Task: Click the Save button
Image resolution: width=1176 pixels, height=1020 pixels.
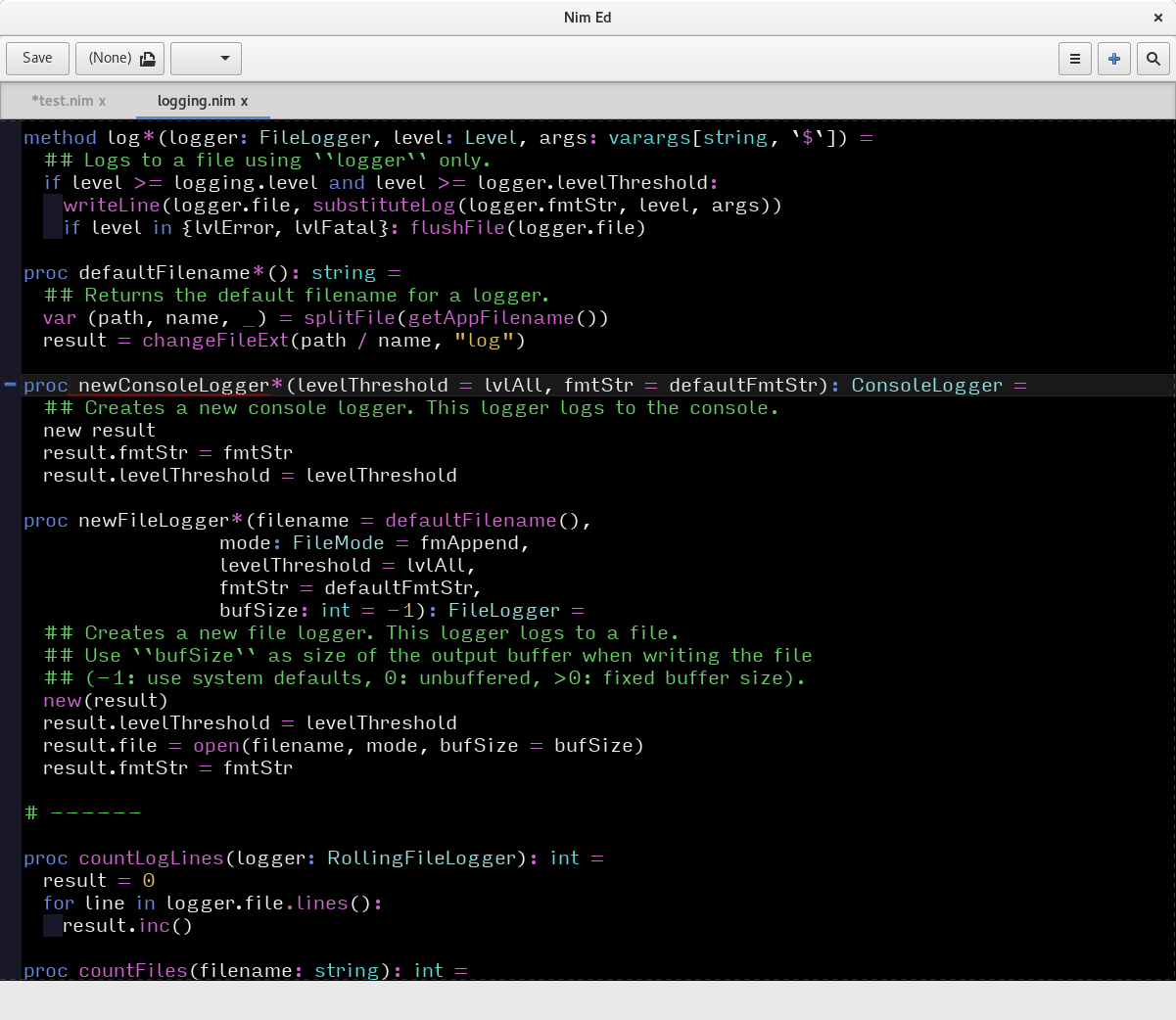Action: click(x=37, y=59)
